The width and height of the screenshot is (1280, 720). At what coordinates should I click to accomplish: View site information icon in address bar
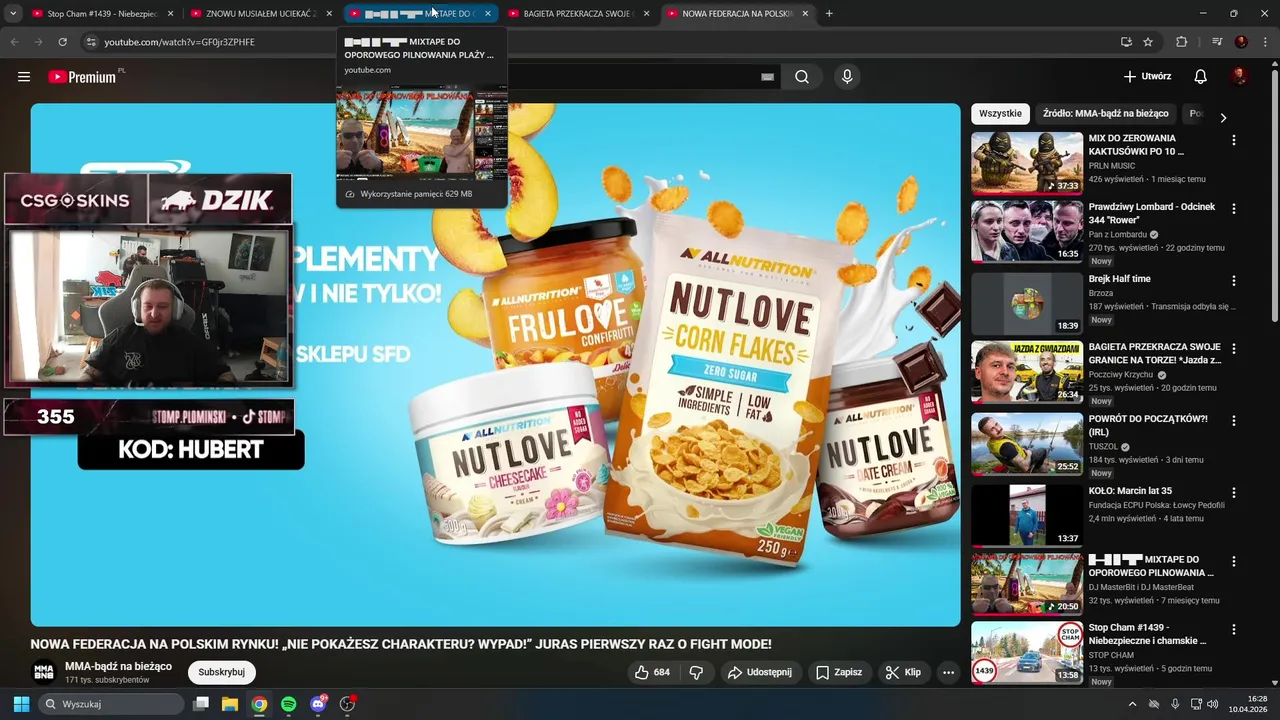tap(91, 42)
